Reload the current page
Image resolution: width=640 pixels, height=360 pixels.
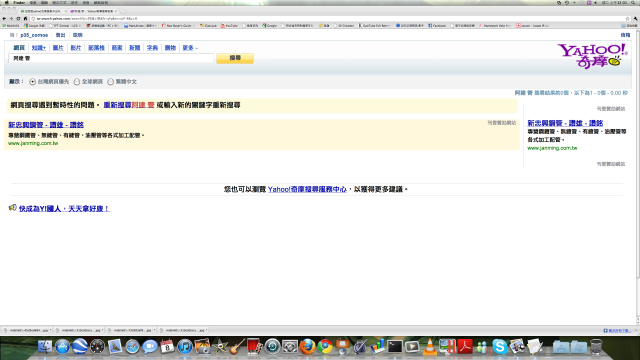click(x=18, y=18)
